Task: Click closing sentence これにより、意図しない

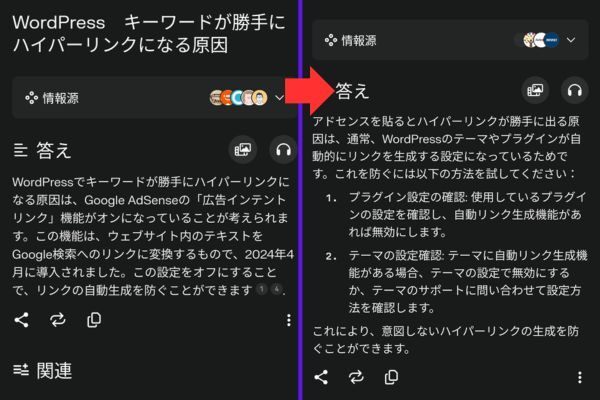Action: (x=445, y=340)
